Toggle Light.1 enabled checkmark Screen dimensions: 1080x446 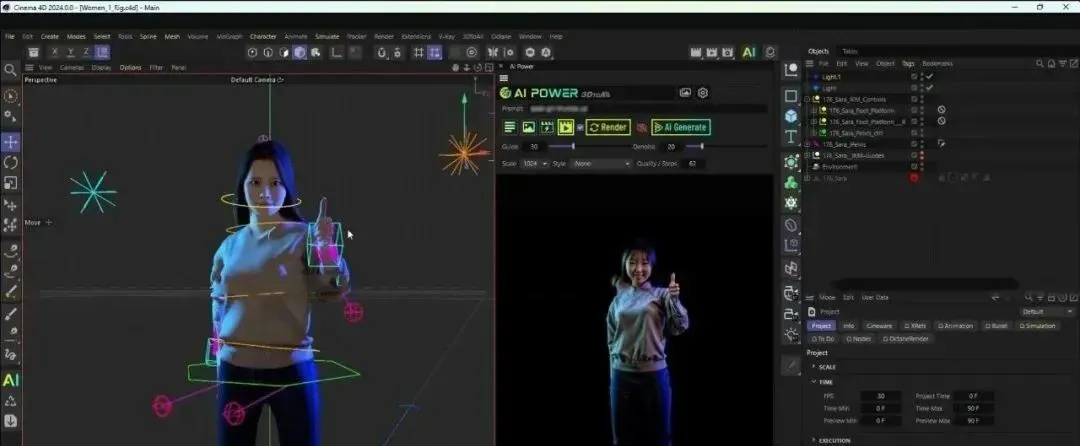[x=929, y=77]
